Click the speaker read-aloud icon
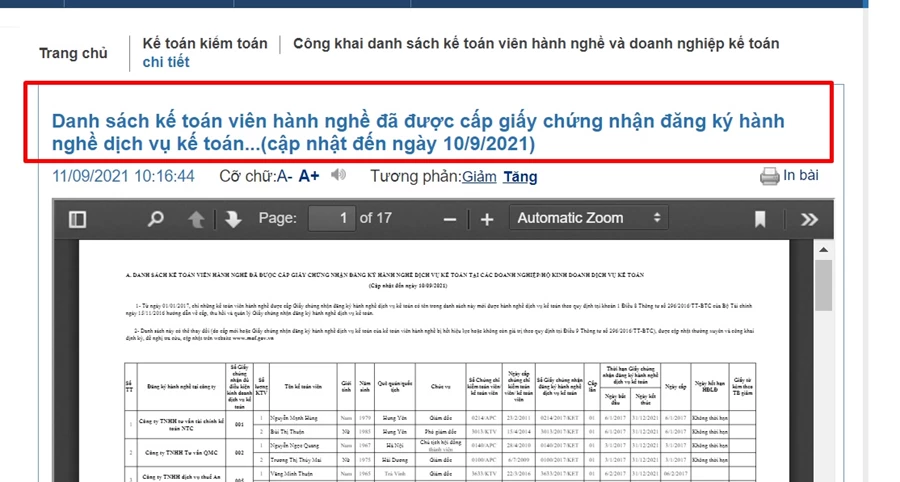Image resolution: width=900 pixels, height=482 pixels. click(x=339, y=174)
